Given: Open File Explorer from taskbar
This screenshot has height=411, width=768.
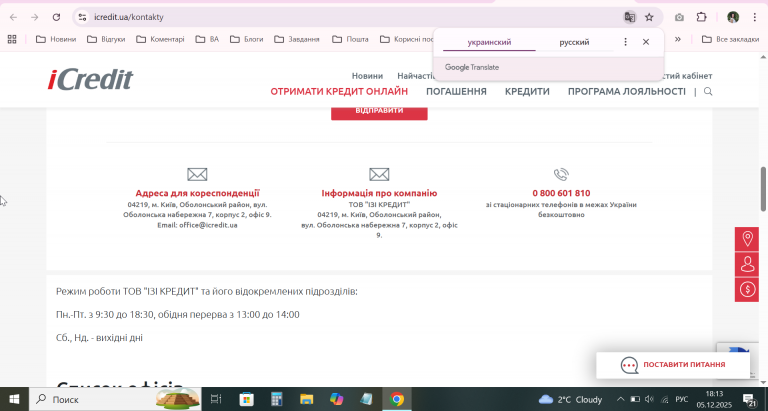Looking at the screenshot, I should coord(307,399).
